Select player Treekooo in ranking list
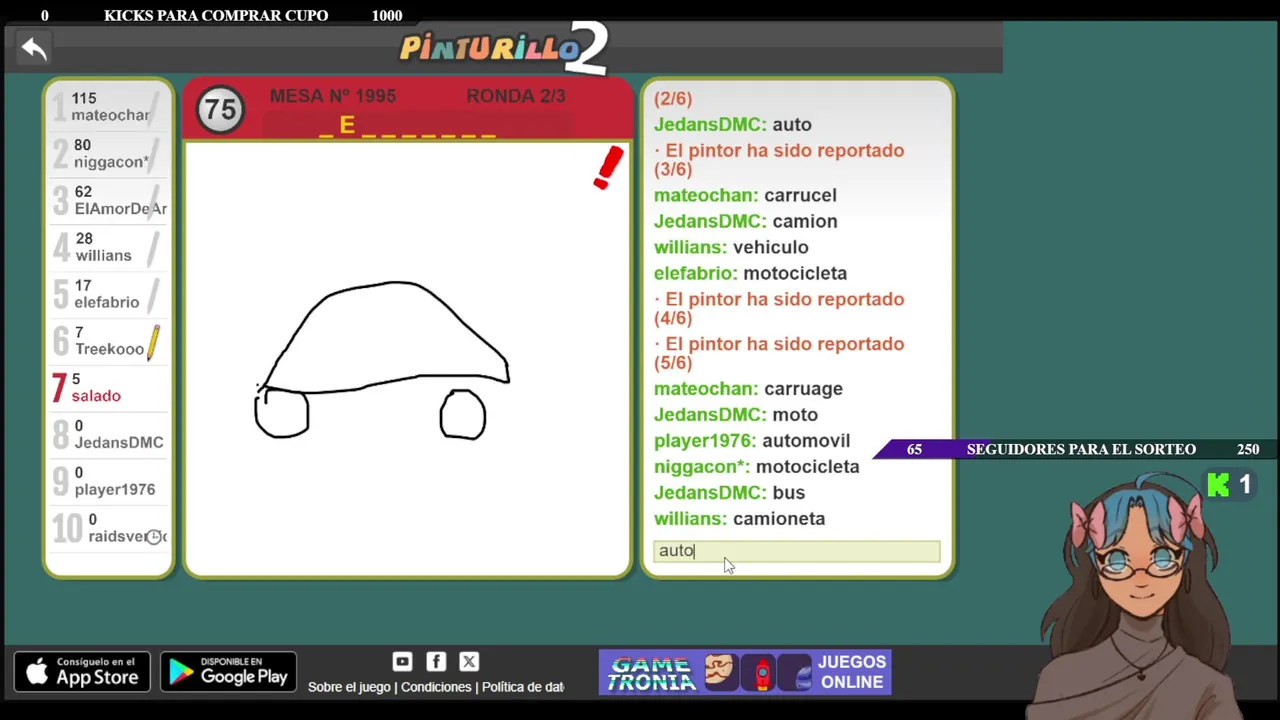 pyautogui.click(x=108, y=341)
